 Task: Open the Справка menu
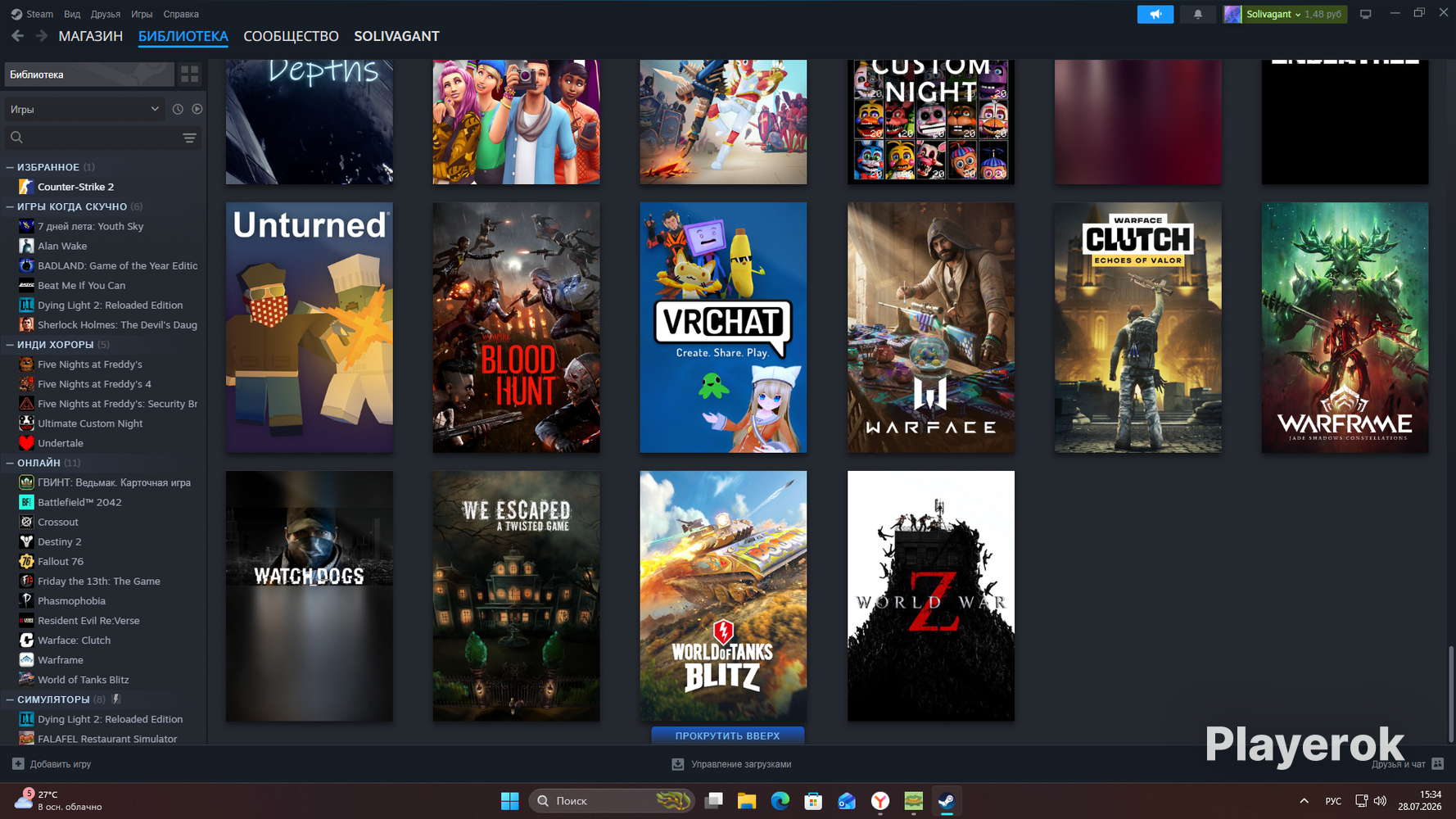tap(181, 14)
